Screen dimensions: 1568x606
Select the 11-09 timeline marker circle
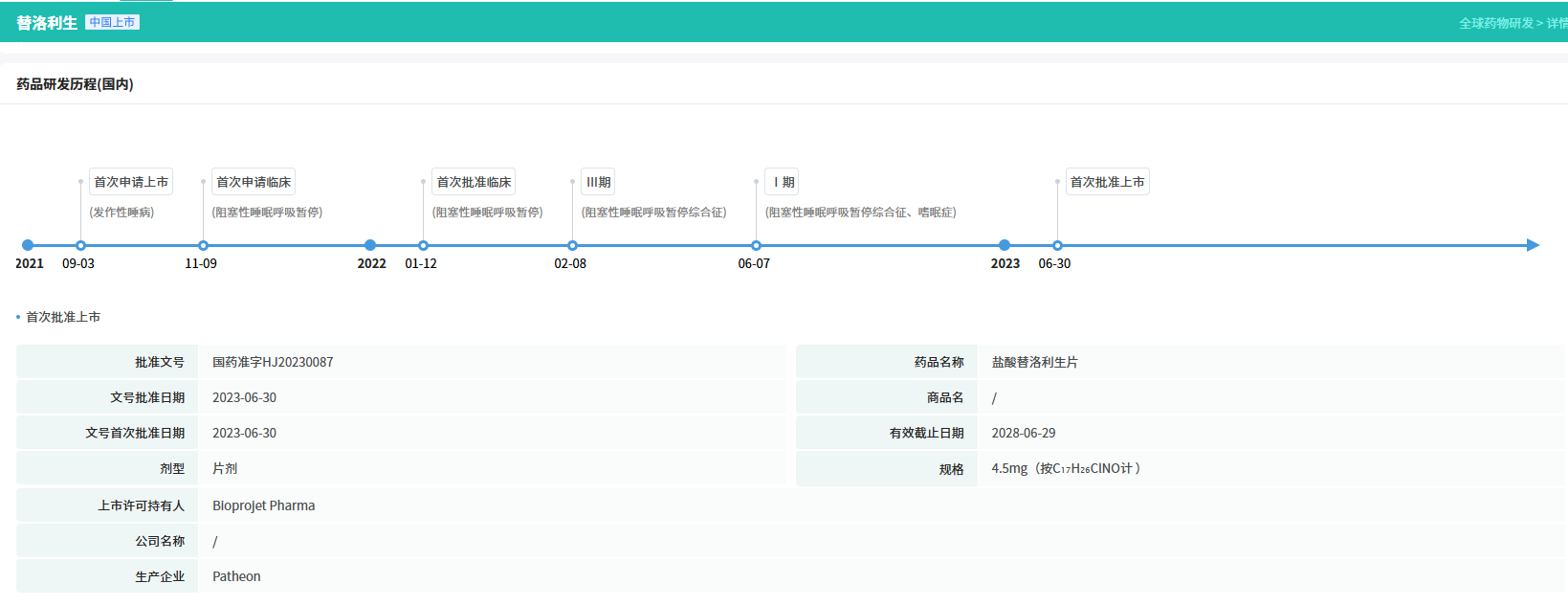click(203, 246)
